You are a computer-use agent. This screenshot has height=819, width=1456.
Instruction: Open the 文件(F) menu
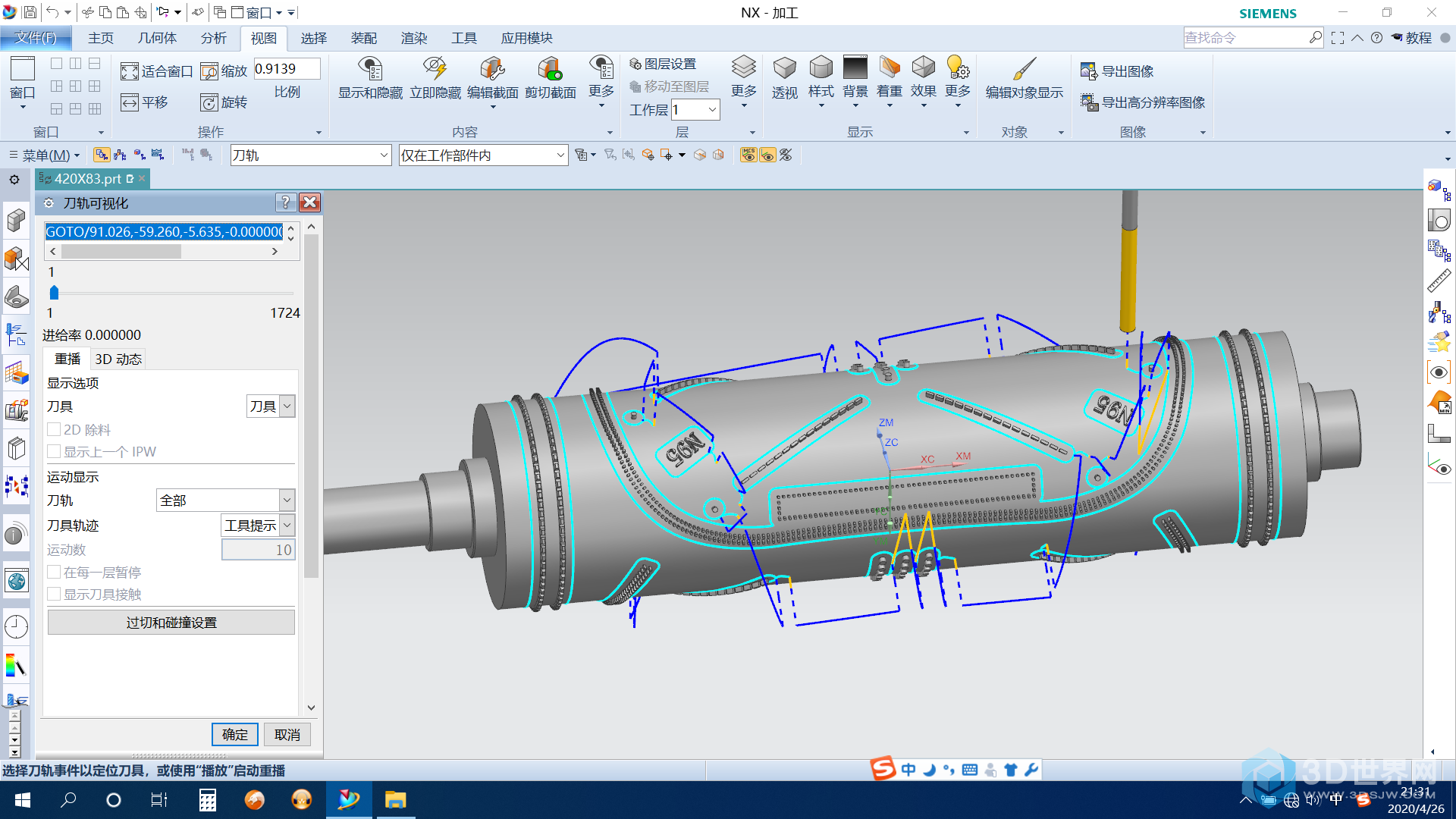[x=36, y=38]
